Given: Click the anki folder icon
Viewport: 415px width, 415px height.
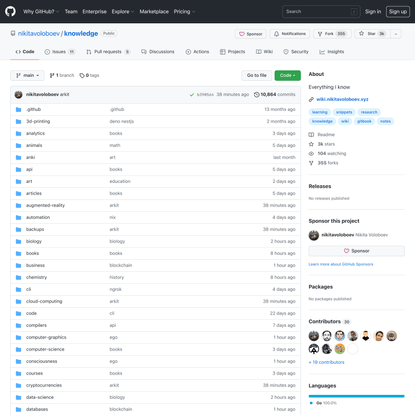Looking at the screenshot, I should tap(19, 157).
